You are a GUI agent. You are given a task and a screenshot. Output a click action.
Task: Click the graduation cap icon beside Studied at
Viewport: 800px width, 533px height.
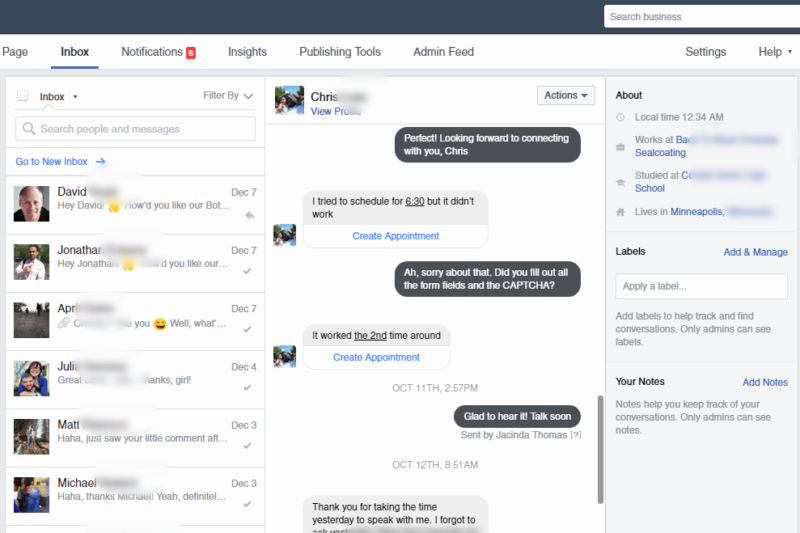pos(621,182)
